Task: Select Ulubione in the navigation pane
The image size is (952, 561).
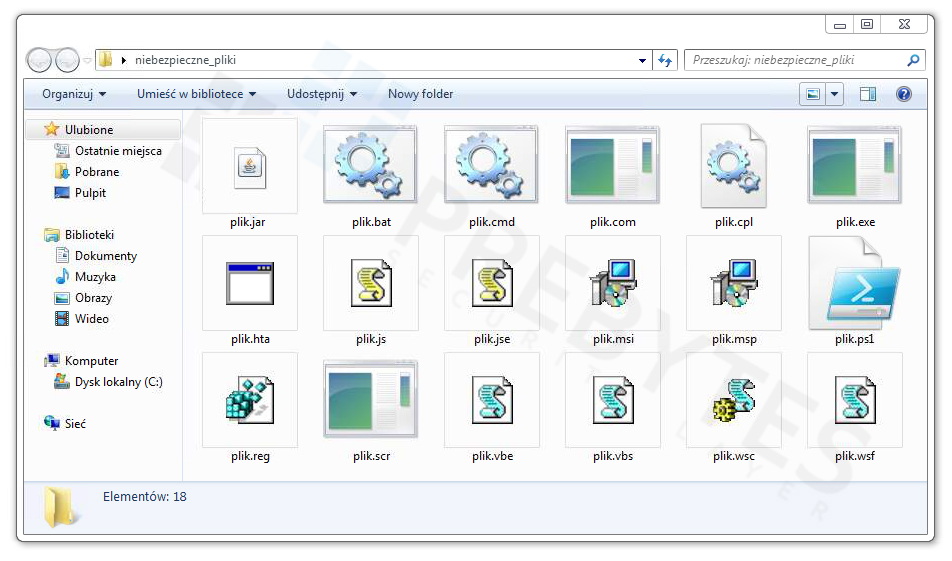Action: 89,129
